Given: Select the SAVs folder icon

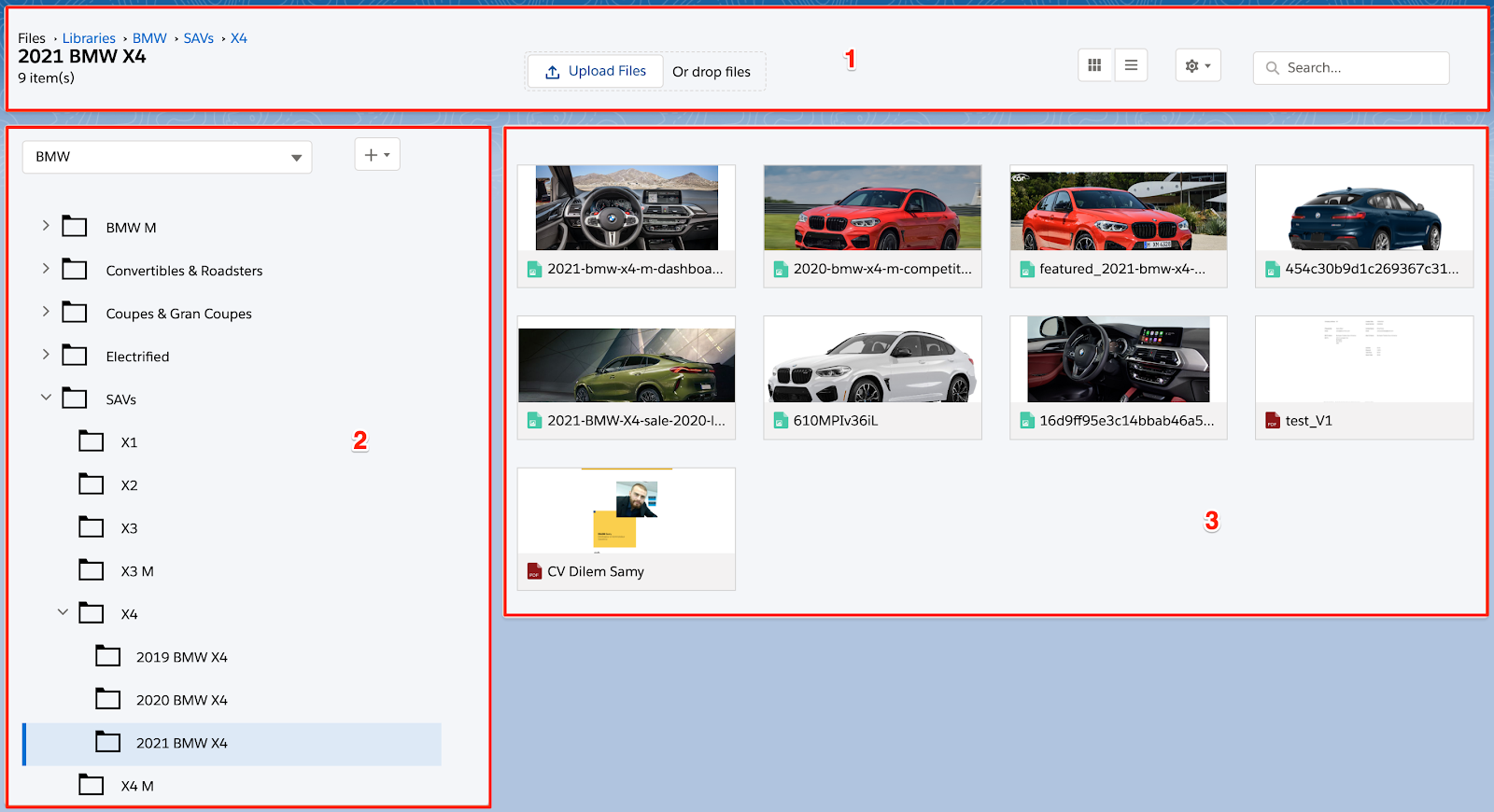Looking at the screenshot, I should 75,398.
